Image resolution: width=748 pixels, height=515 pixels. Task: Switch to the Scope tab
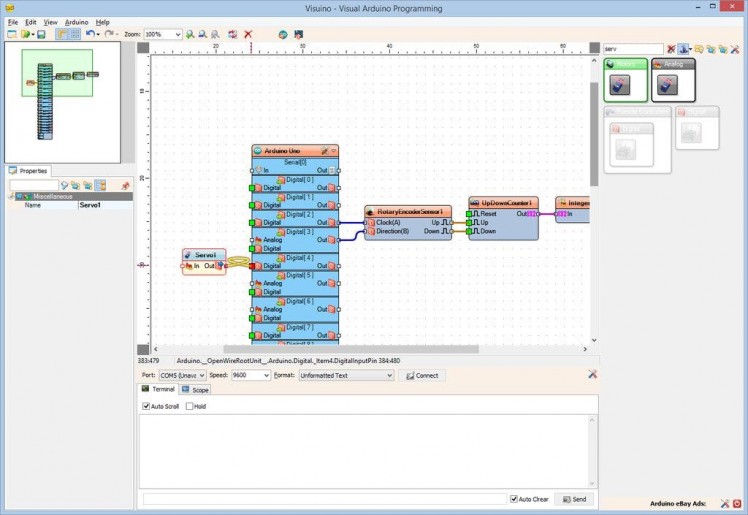196,389
